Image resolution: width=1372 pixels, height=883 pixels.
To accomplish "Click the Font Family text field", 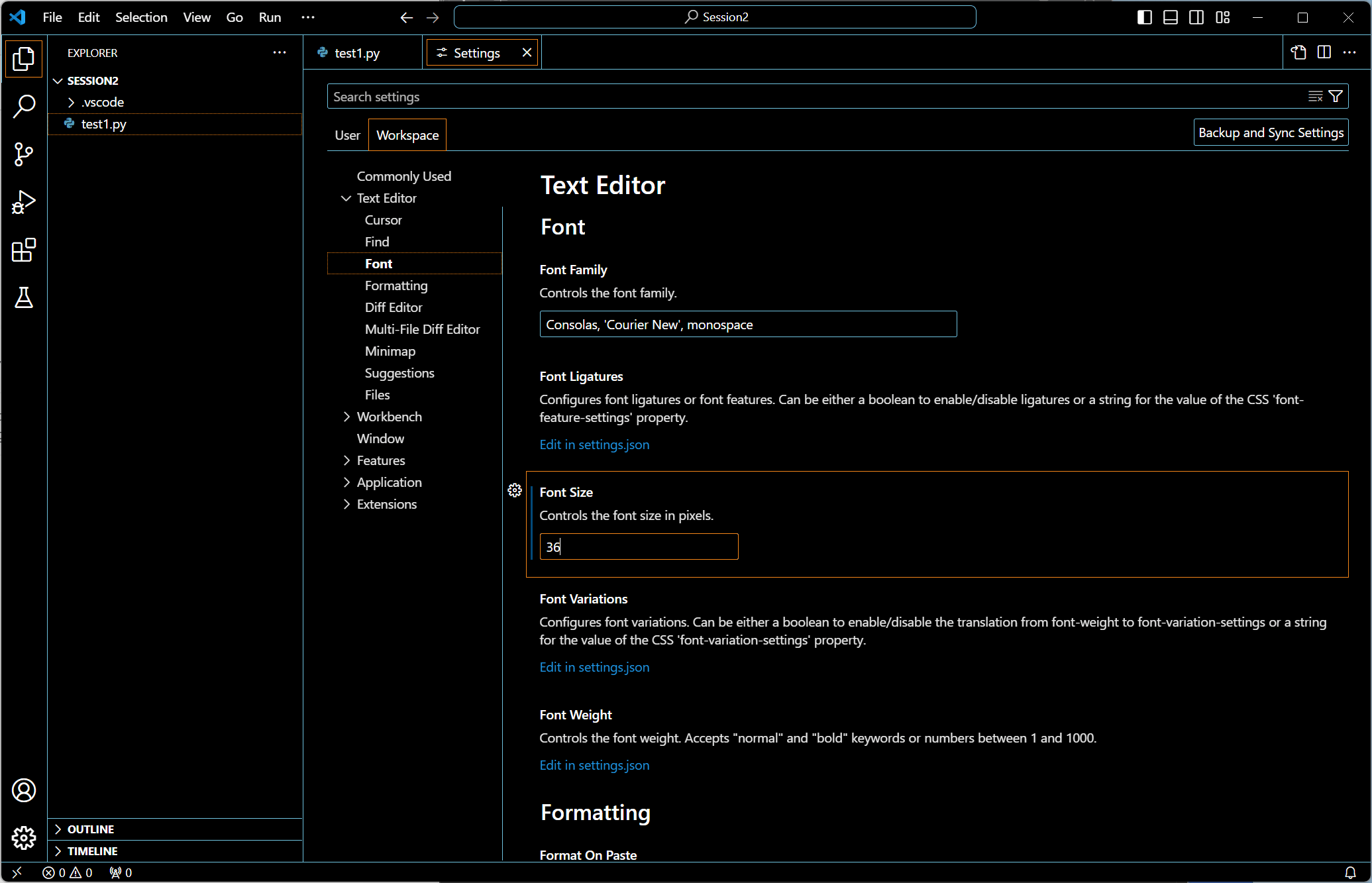I will (748, 325).
